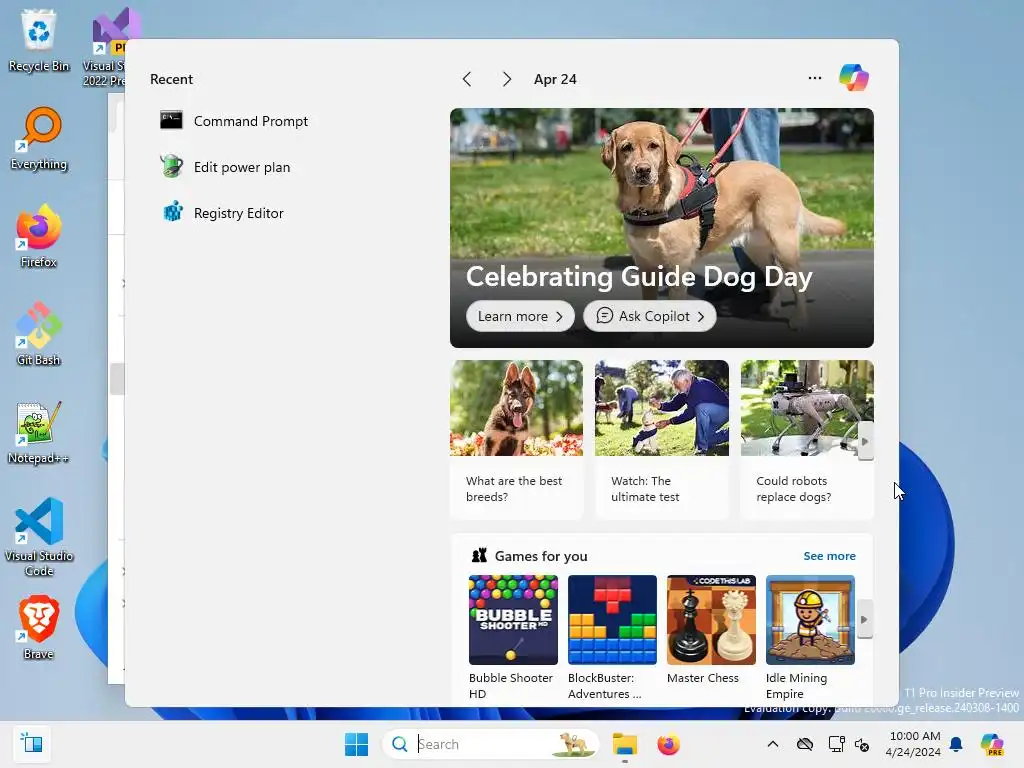Image resolution: width=1024 pixels, height=768 pixels.
Task: Open Command Prompt from Recent list
Action: (x=234, y=121)
